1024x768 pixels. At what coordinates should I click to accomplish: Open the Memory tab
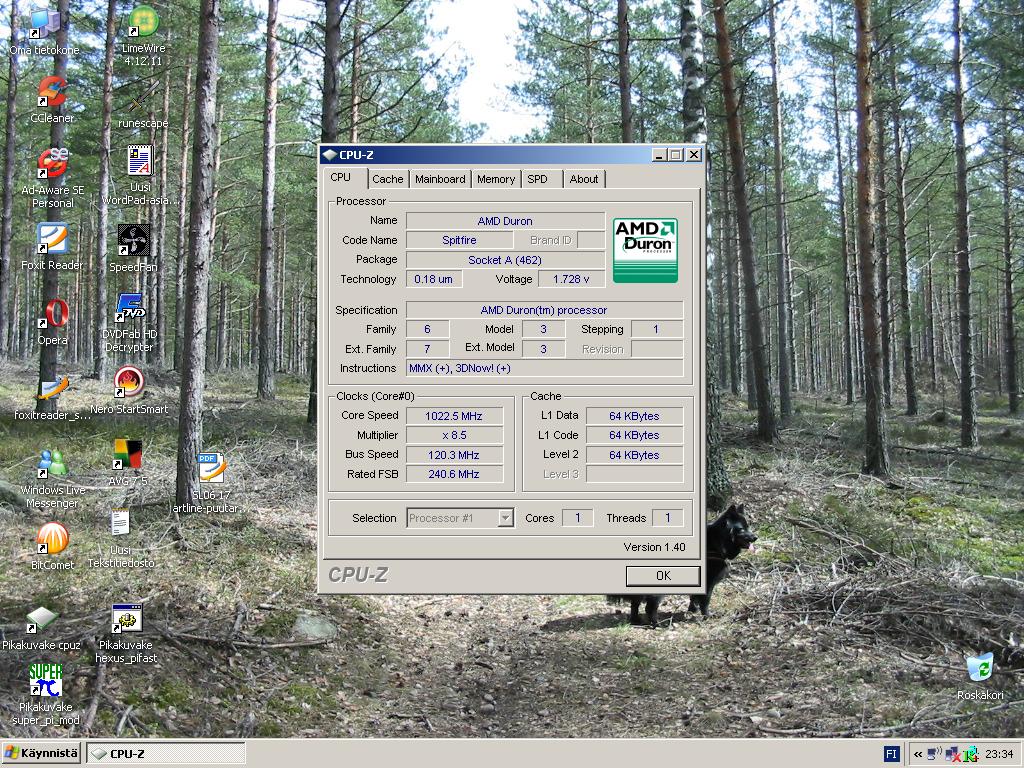[496, 179]
